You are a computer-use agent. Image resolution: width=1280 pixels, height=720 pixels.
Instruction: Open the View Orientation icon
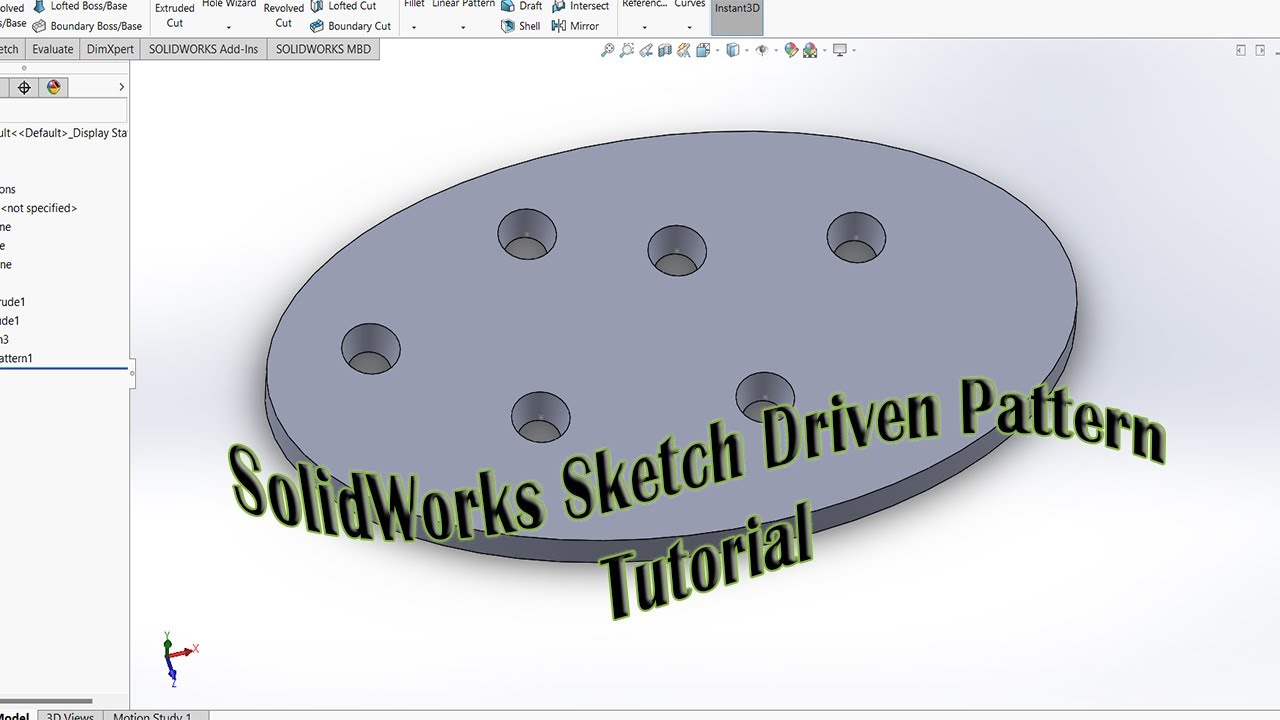703,50
